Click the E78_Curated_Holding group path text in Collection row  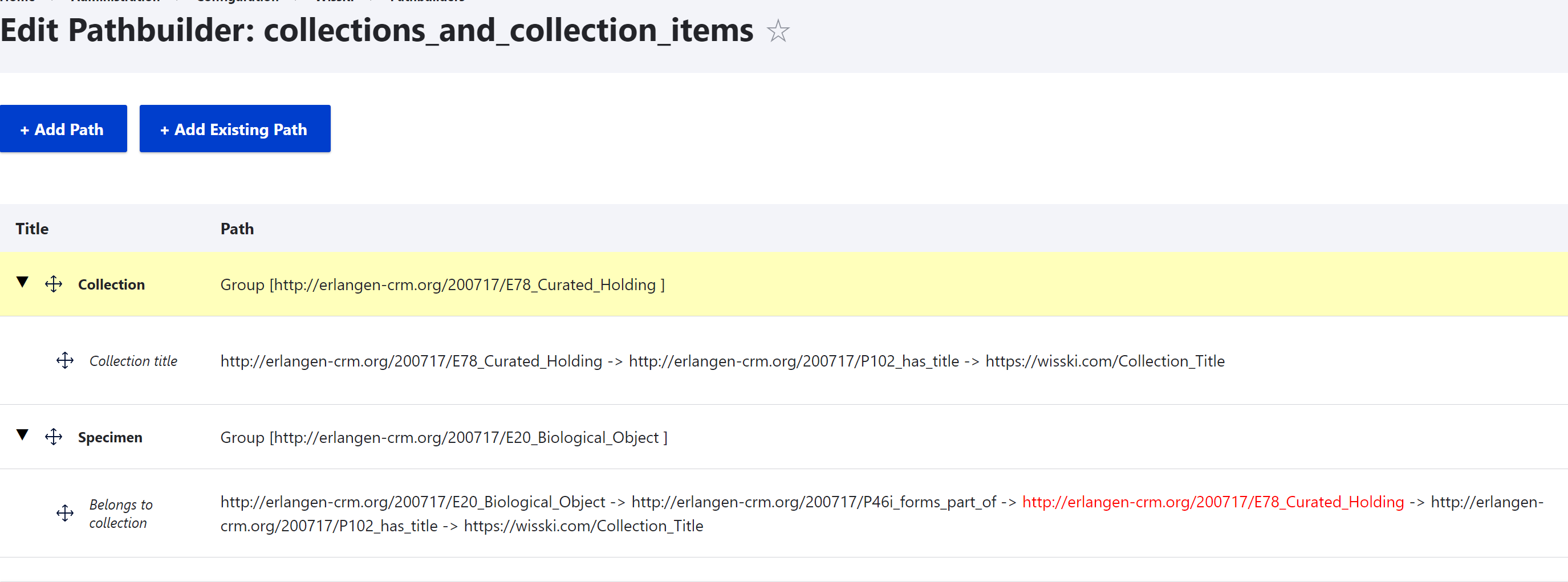click(x=442, y=284)
